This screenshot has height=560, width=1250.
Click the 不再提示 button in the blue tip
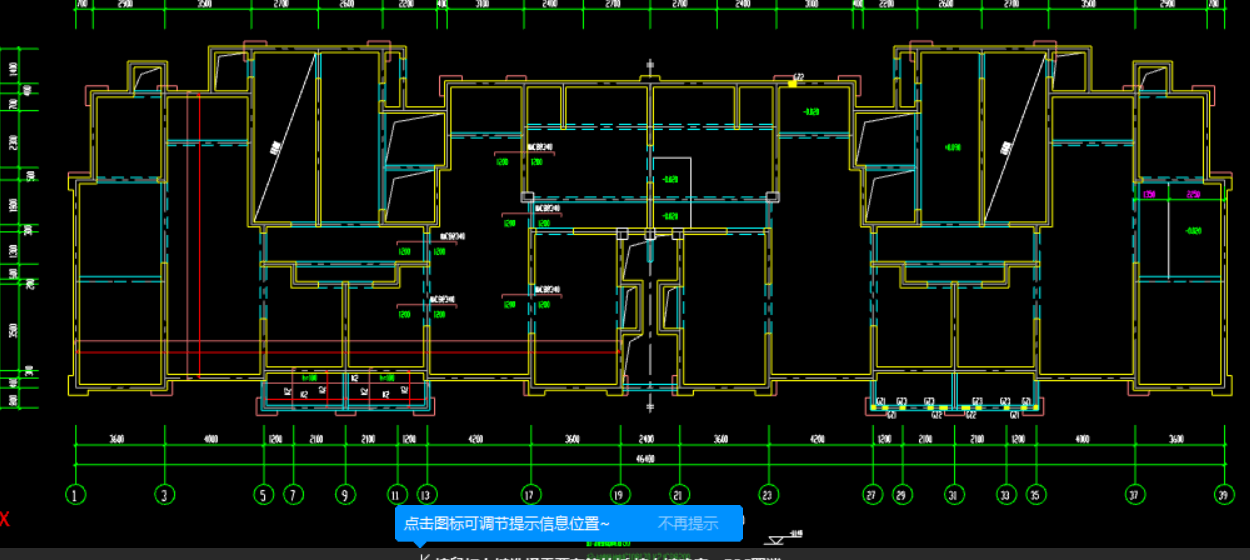coord(688,523)
